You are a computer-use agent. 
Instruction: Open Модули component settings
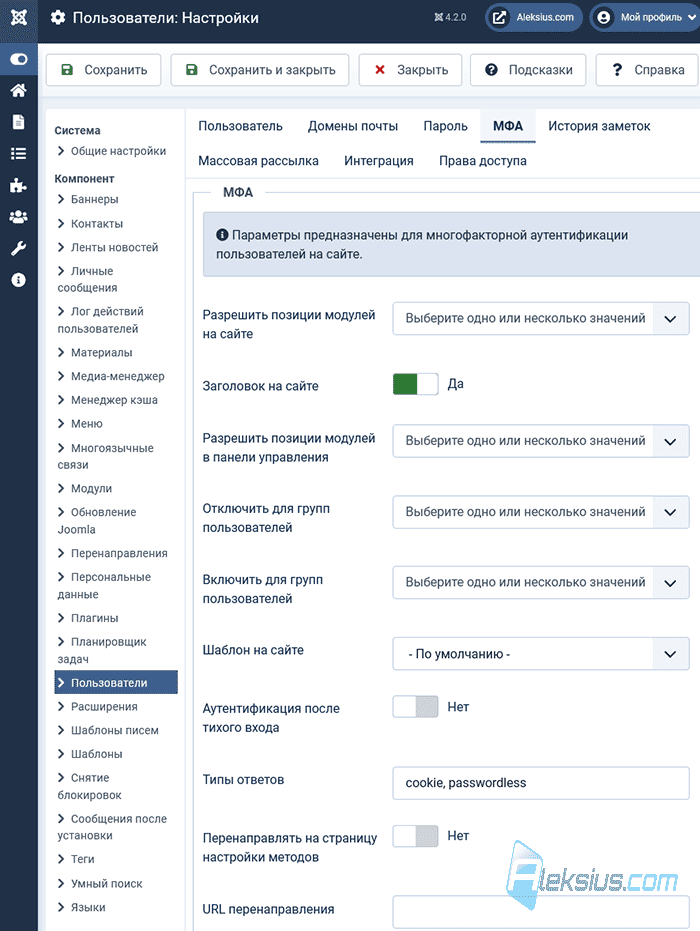point(85,489)
